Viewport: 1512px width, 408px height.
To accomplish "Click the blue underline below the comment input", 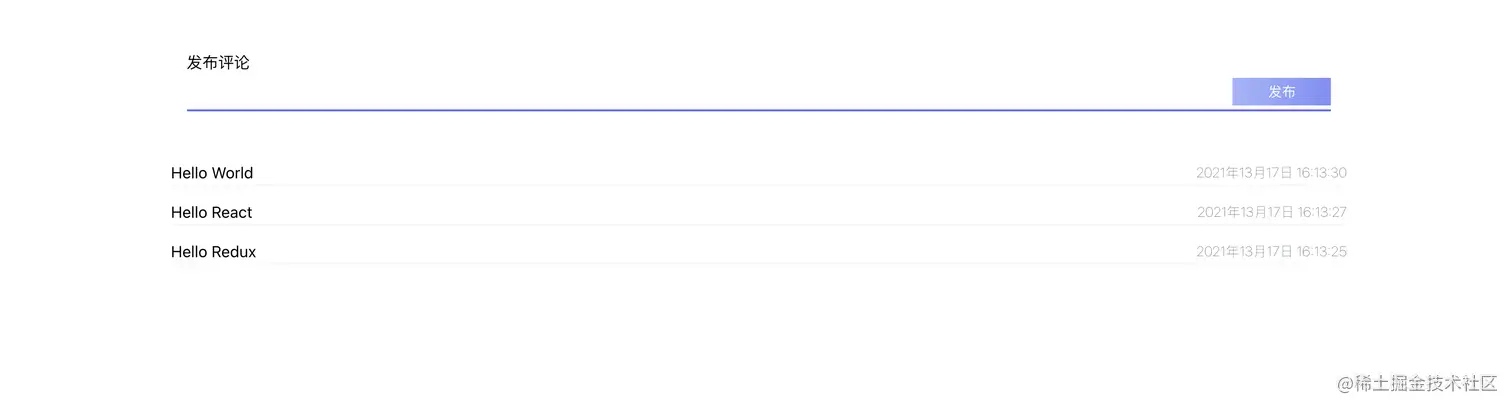I will pos(700,110).
